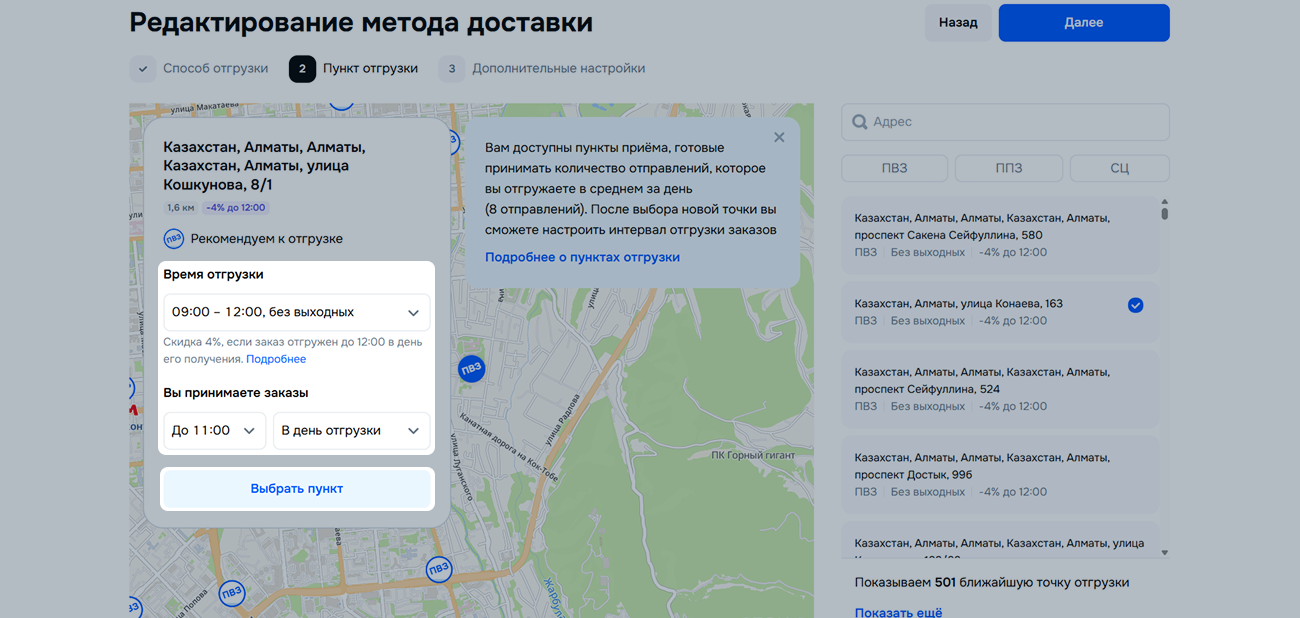
Task: Toggle the СЦ filter
Action: click(x=1119, y=168)
